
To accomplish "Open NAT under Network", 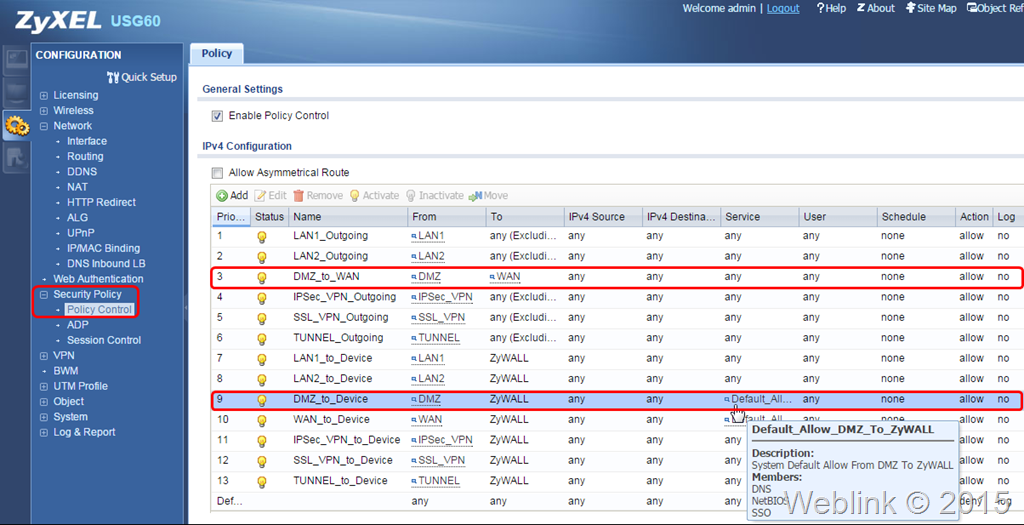I will [x=77, y=187].
